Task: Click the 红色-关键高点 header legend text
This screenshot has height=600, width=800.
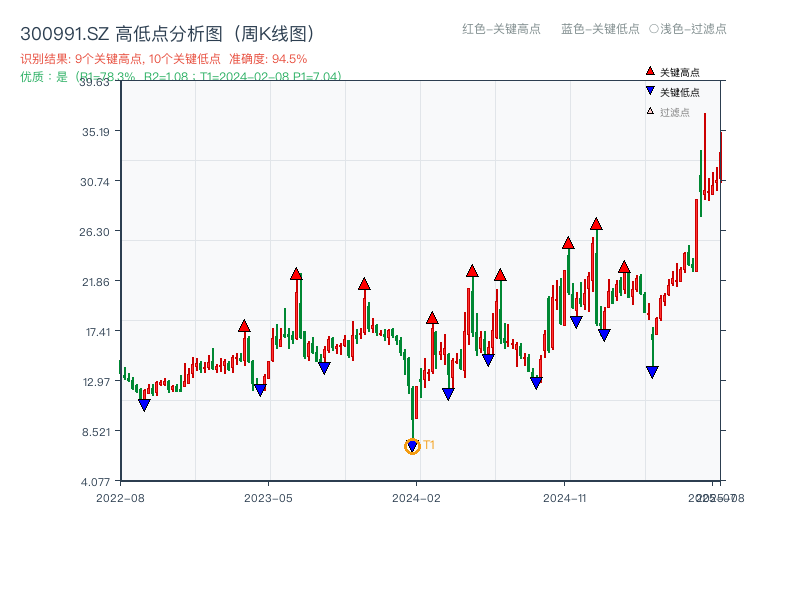Action: click(x=501, y=29)
